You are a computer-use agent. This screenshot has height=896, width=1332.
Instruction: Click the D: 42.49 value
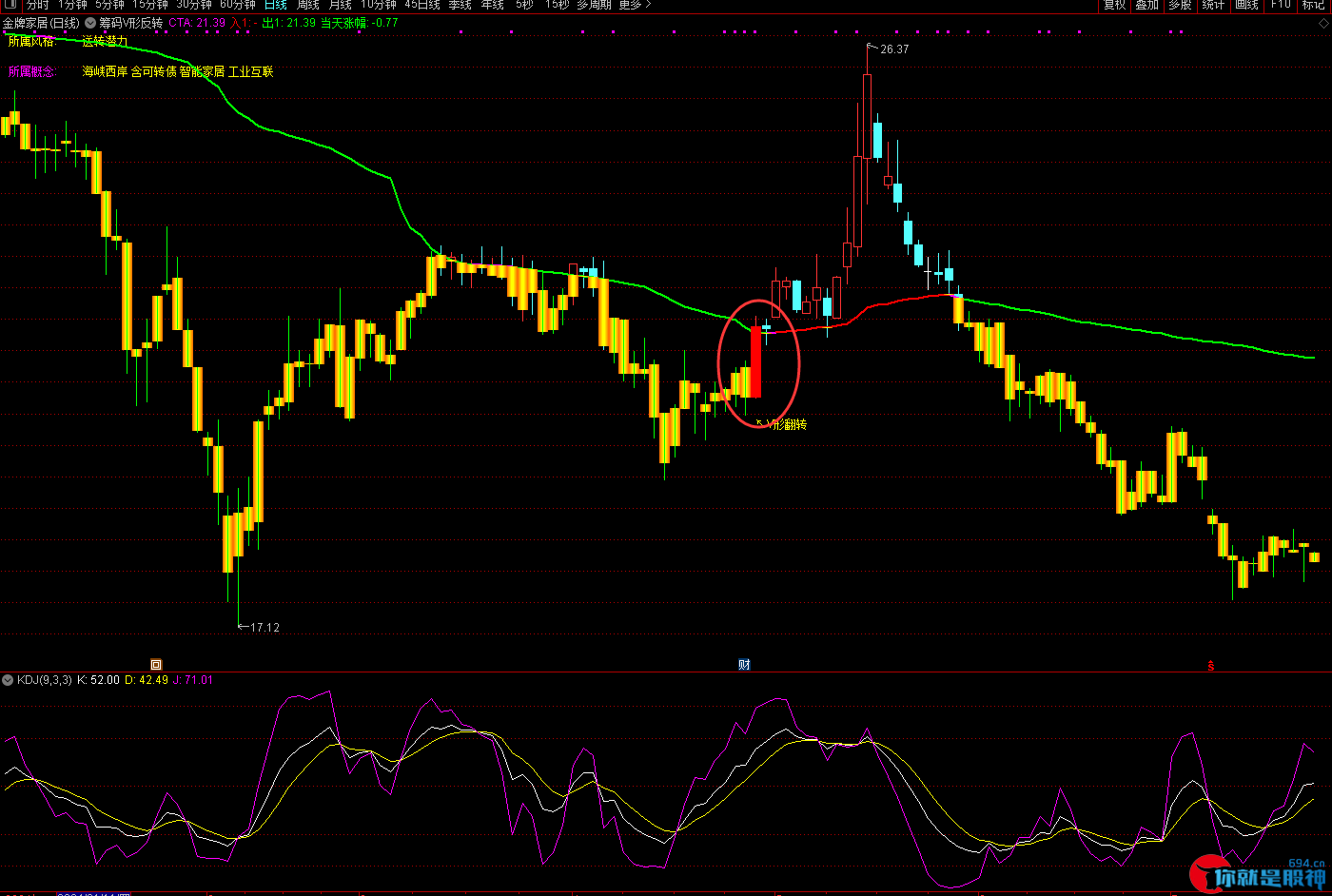(x=147, y=680)
